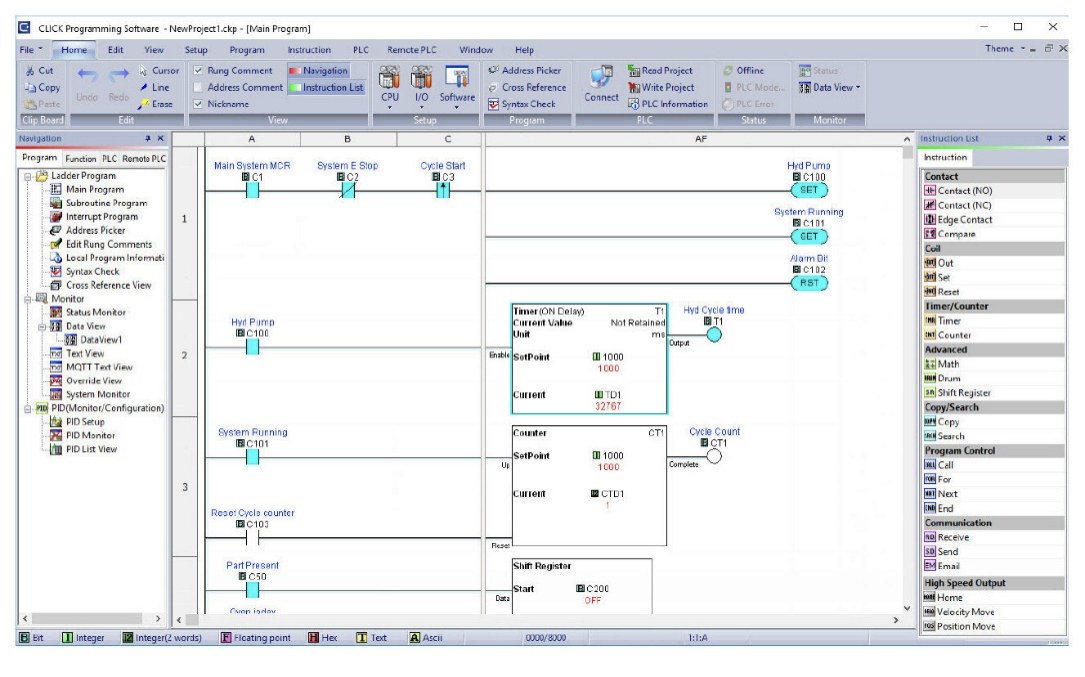The image size is (1085, 677).
Task: Toggle the Address Comment checkbox
Action: coord(197,87)
